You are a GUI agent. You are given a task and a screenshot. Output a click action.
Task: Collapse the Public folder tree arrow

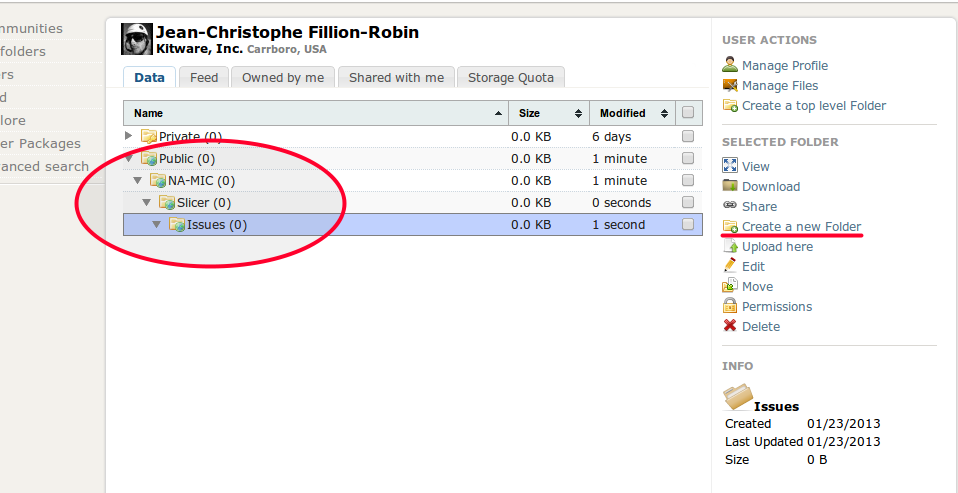(128, 158)
